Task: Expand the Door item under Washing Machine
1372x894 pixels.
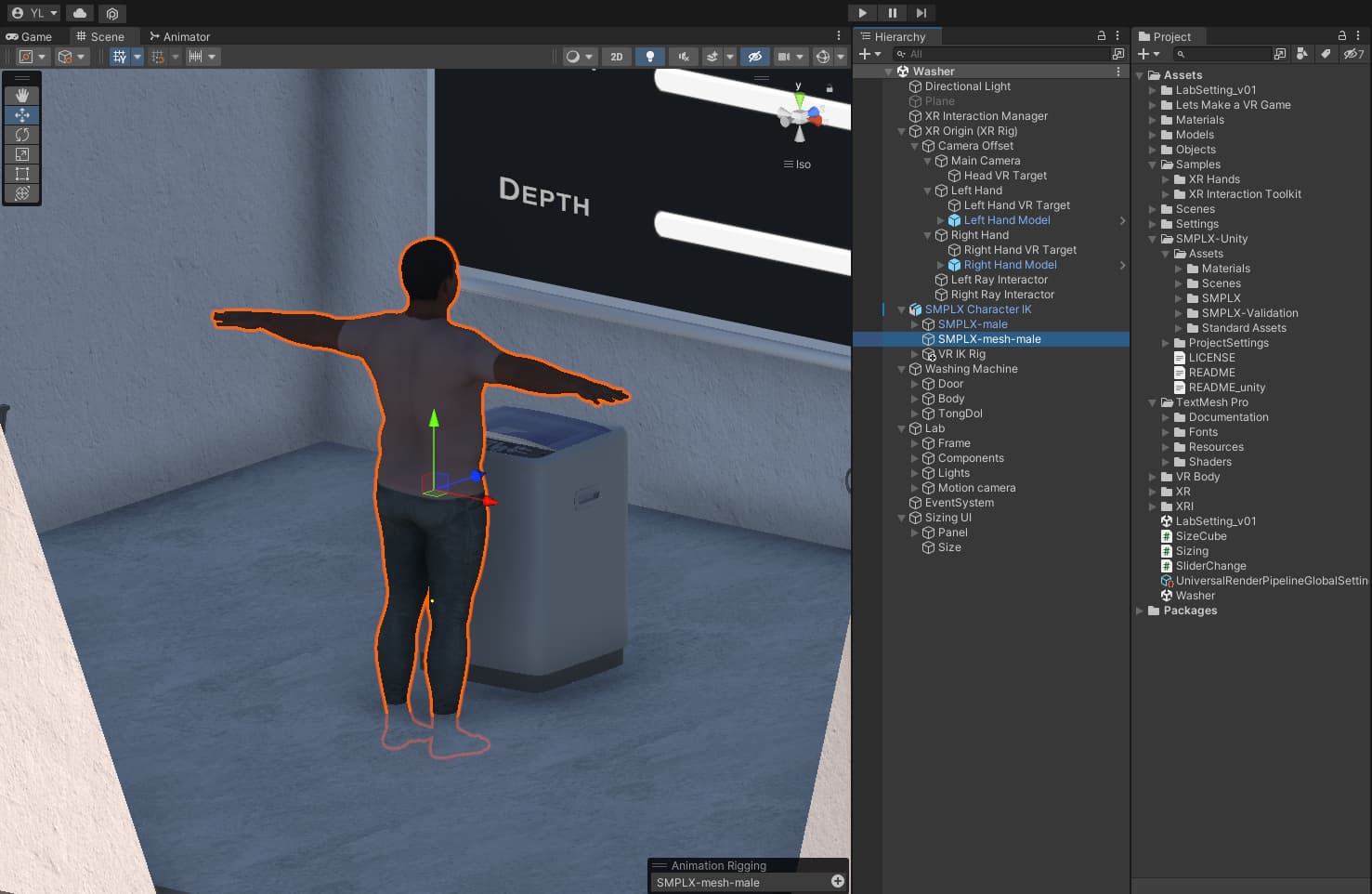Action: [x=914, y=383]
